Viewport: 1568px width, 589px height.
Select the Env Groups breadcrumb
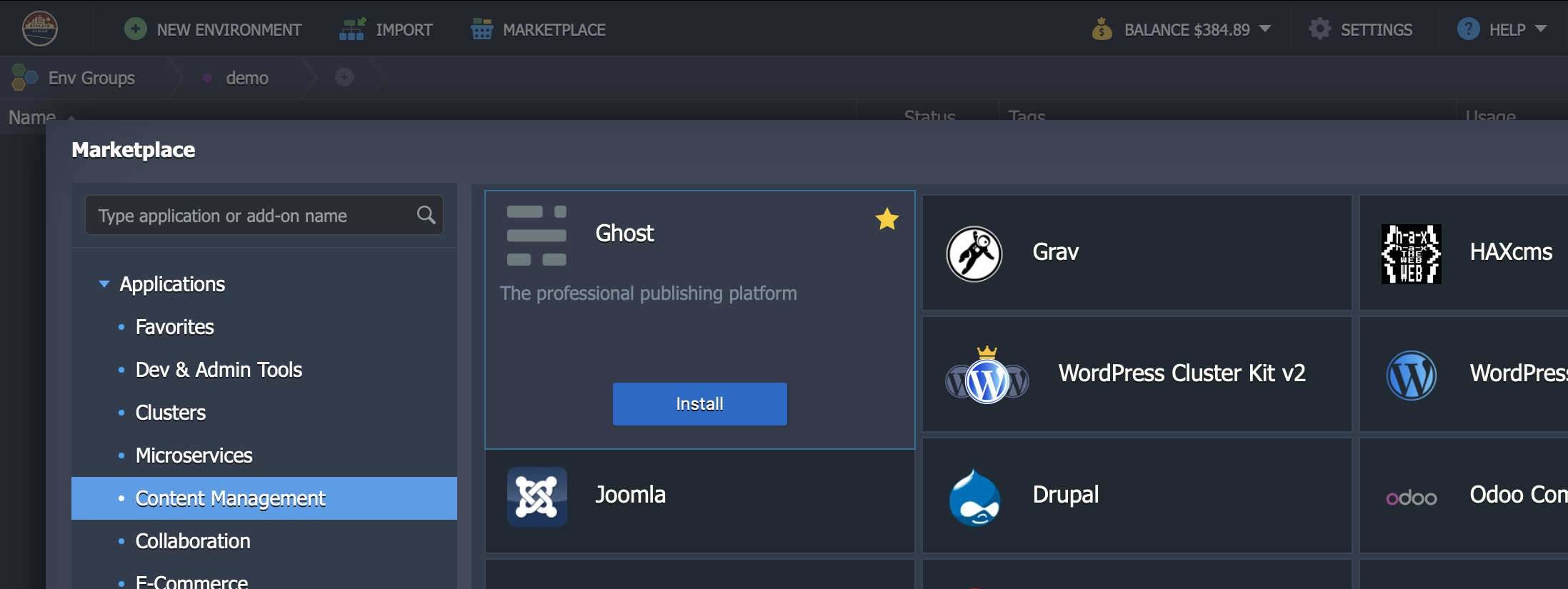(x=91, y=78)
